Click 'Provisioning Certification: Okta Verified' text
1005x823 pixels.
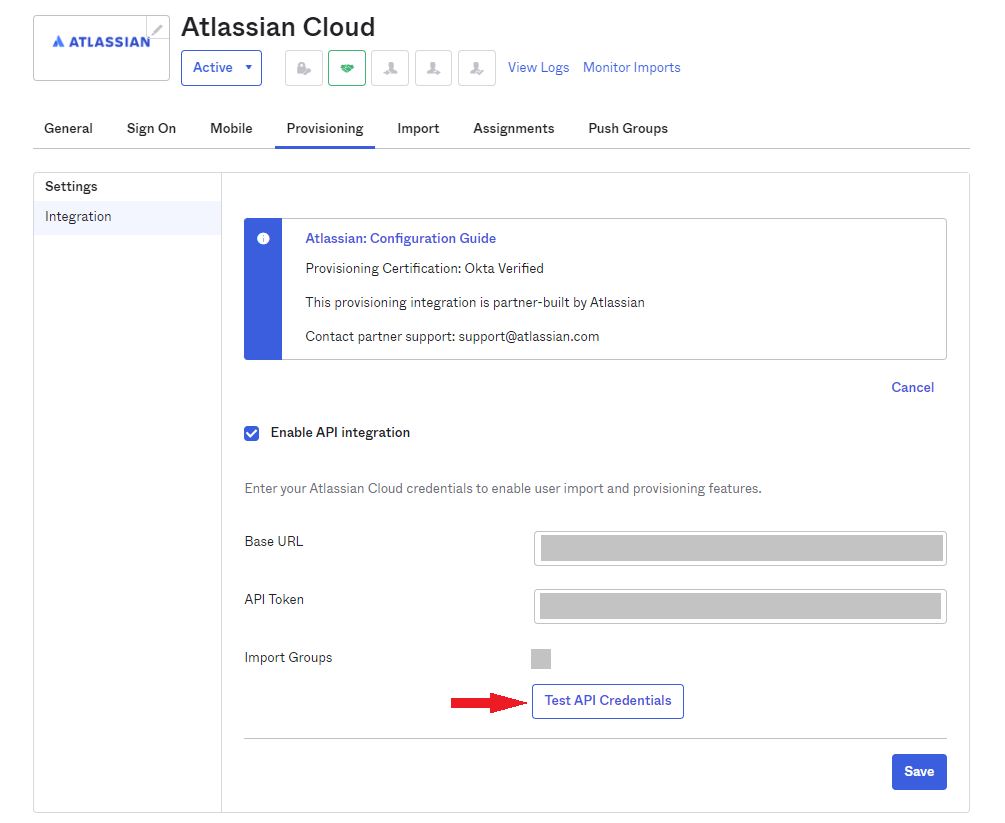(x=424, y=269)
